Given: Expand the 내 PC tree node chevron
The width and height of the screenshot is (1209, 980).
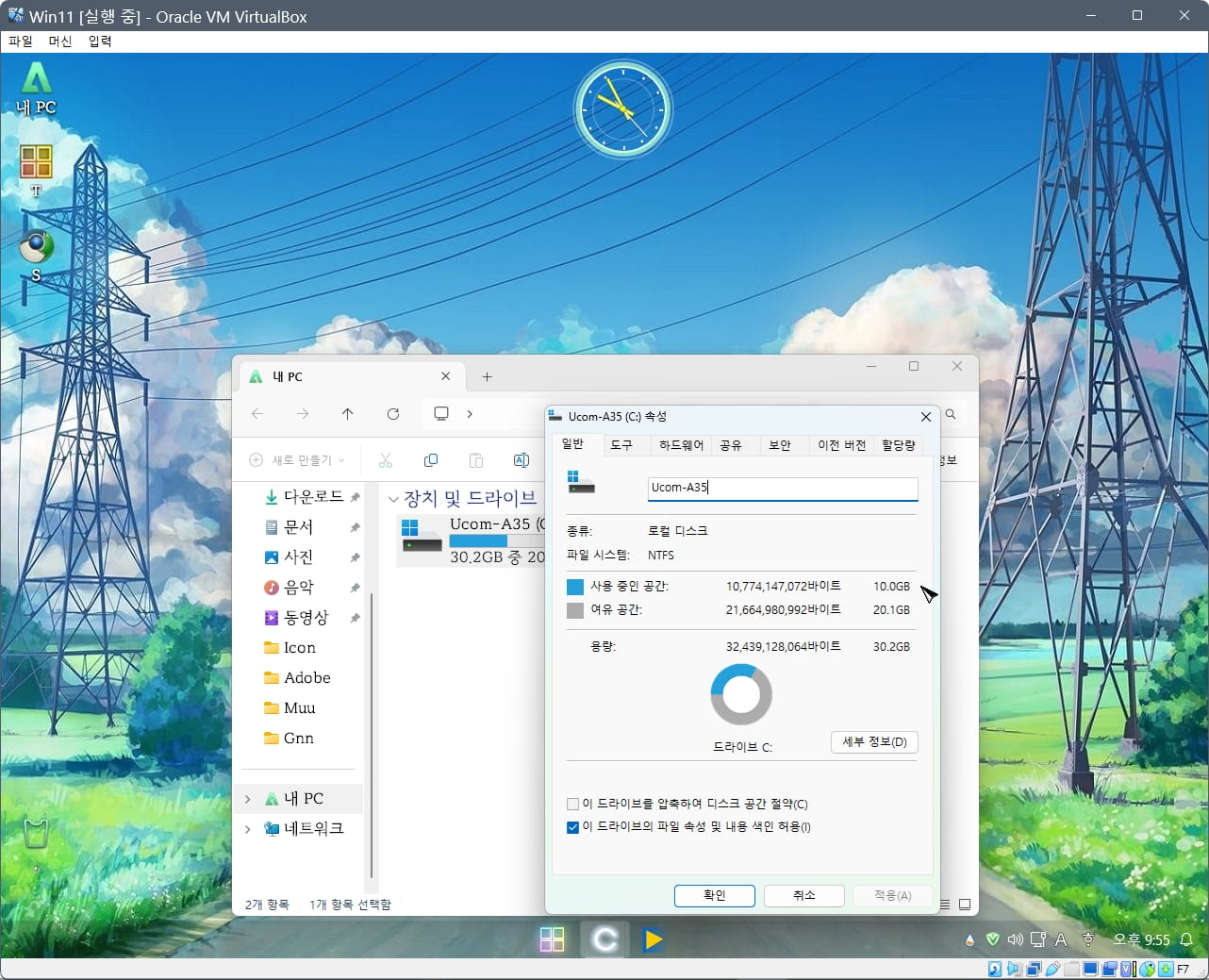Looking at the screenshot, I should pos(248,799).
